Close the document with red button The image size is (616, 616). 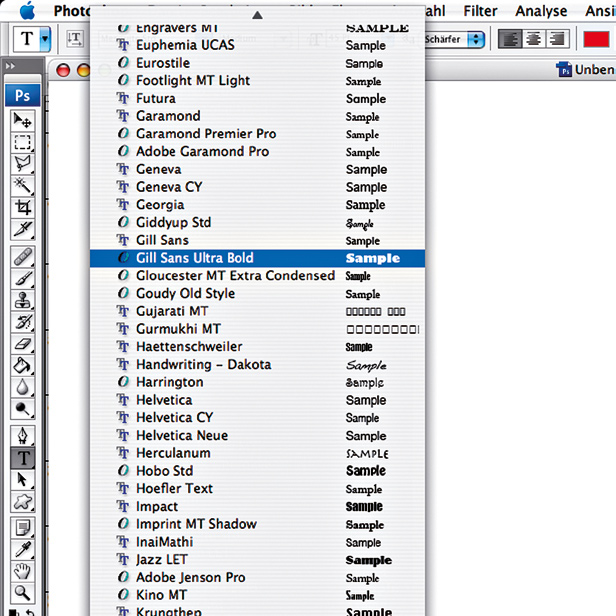pyautogui.click(x=63, y=70)
